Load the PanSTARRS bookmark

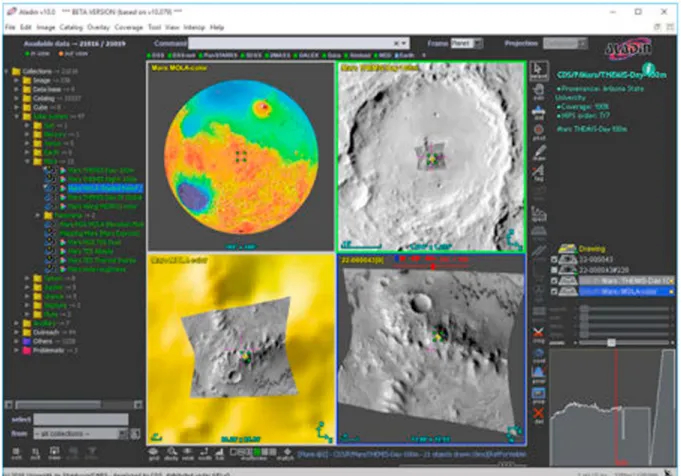pyautogui.click(x=218, y=55)
